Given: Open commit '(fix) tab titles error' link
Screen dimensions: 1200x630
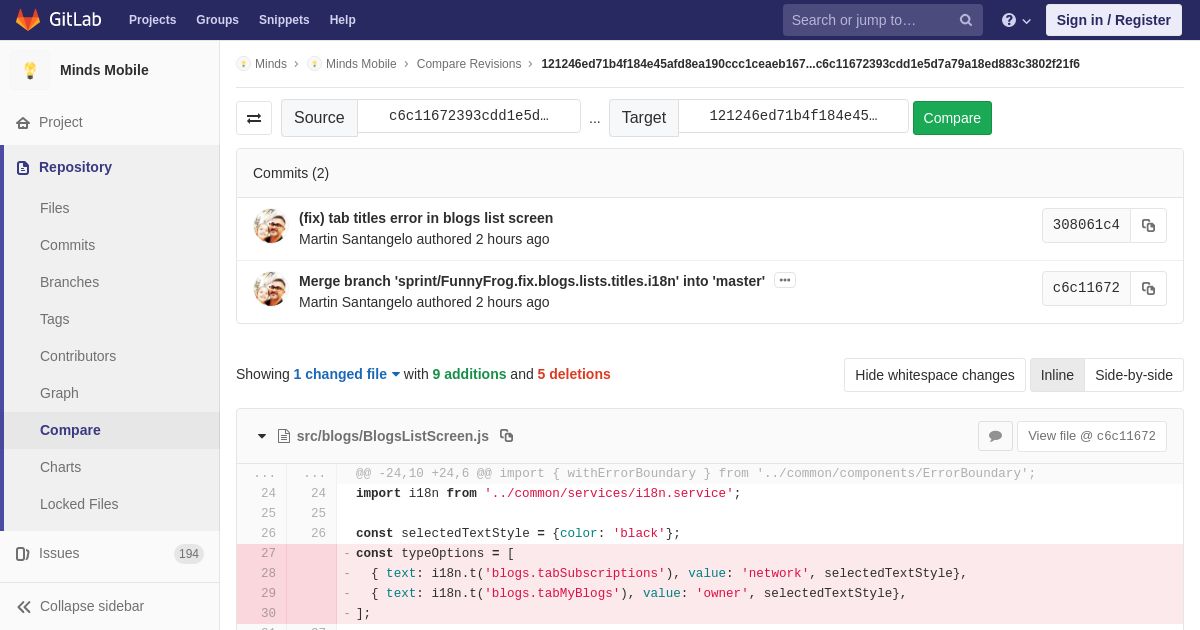Looking at the screenshot, I should coord(426,218).
